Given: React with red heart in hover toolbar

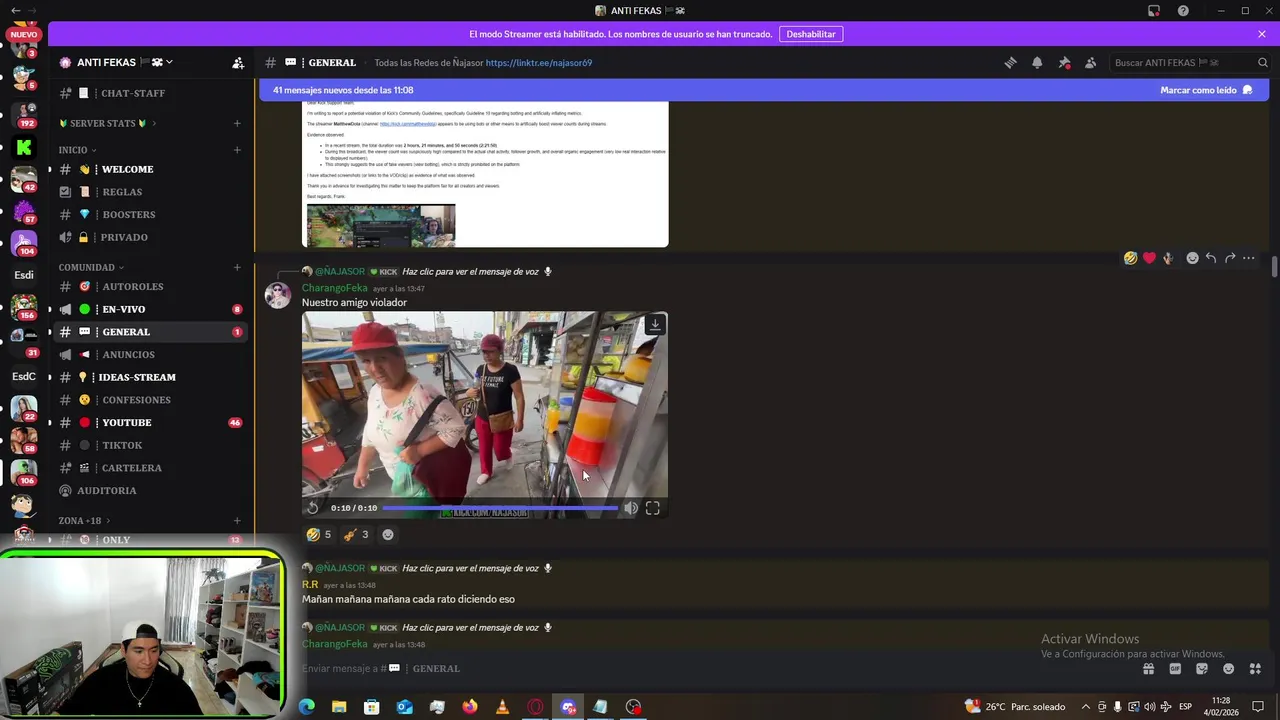Looking at the screenshot, I should click(1149, 258).
